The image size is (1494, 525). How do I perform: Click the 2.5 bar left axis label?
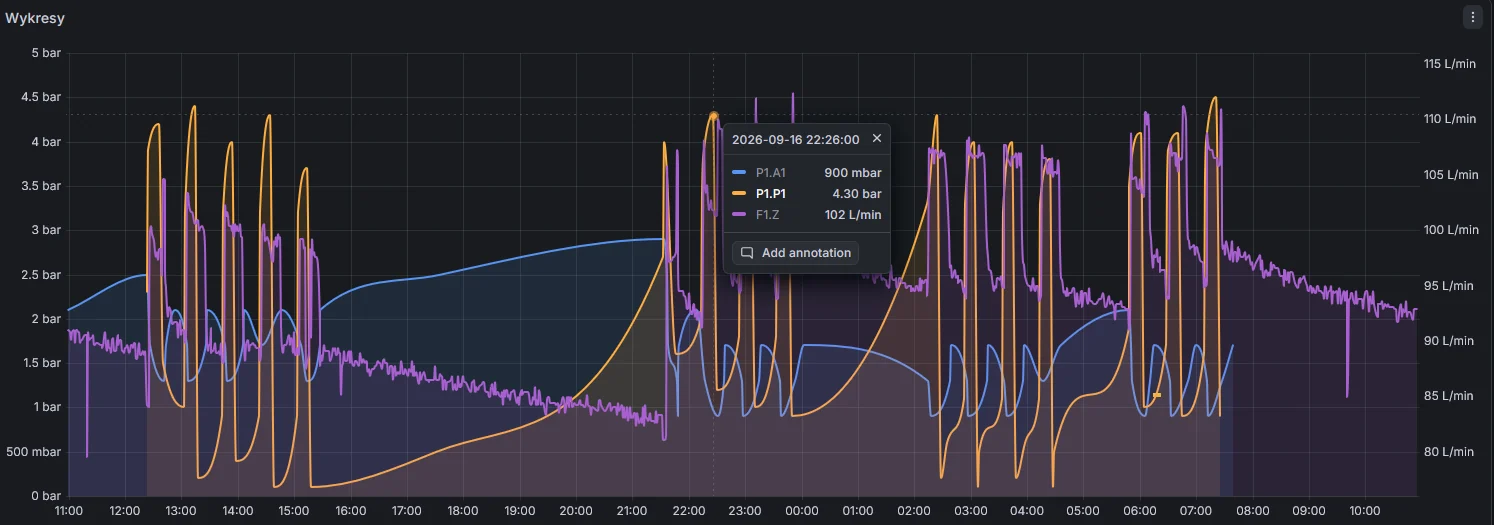[x=42, y=275]
